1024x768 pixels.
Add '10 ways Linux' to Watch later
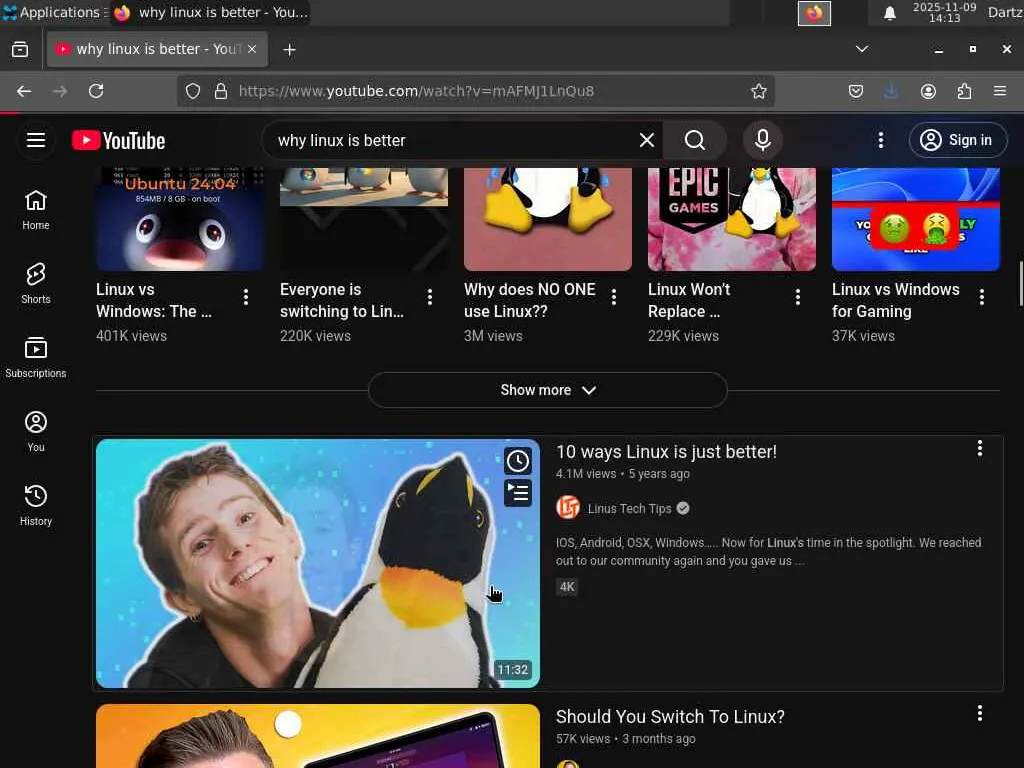[518, 461]
